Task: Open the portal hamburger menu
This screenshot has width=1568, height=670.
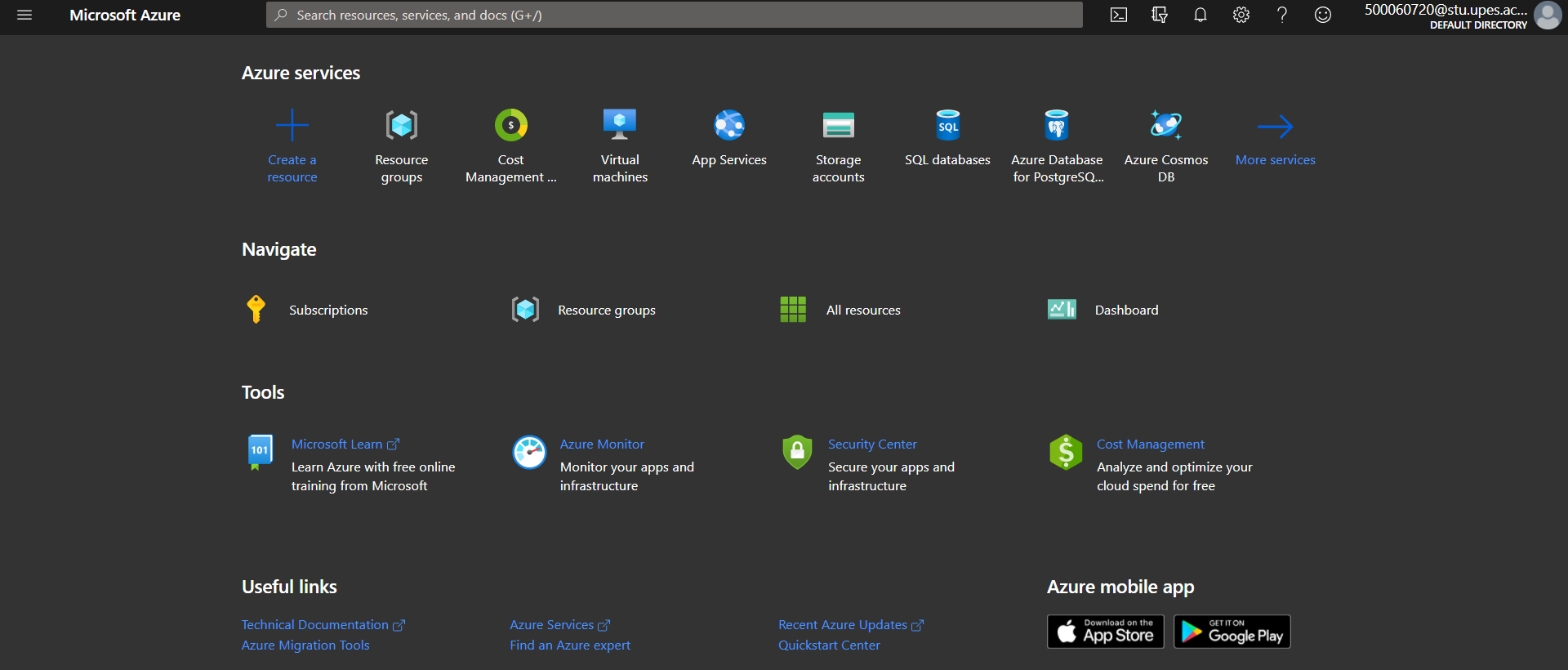Action: pos(24,15)
